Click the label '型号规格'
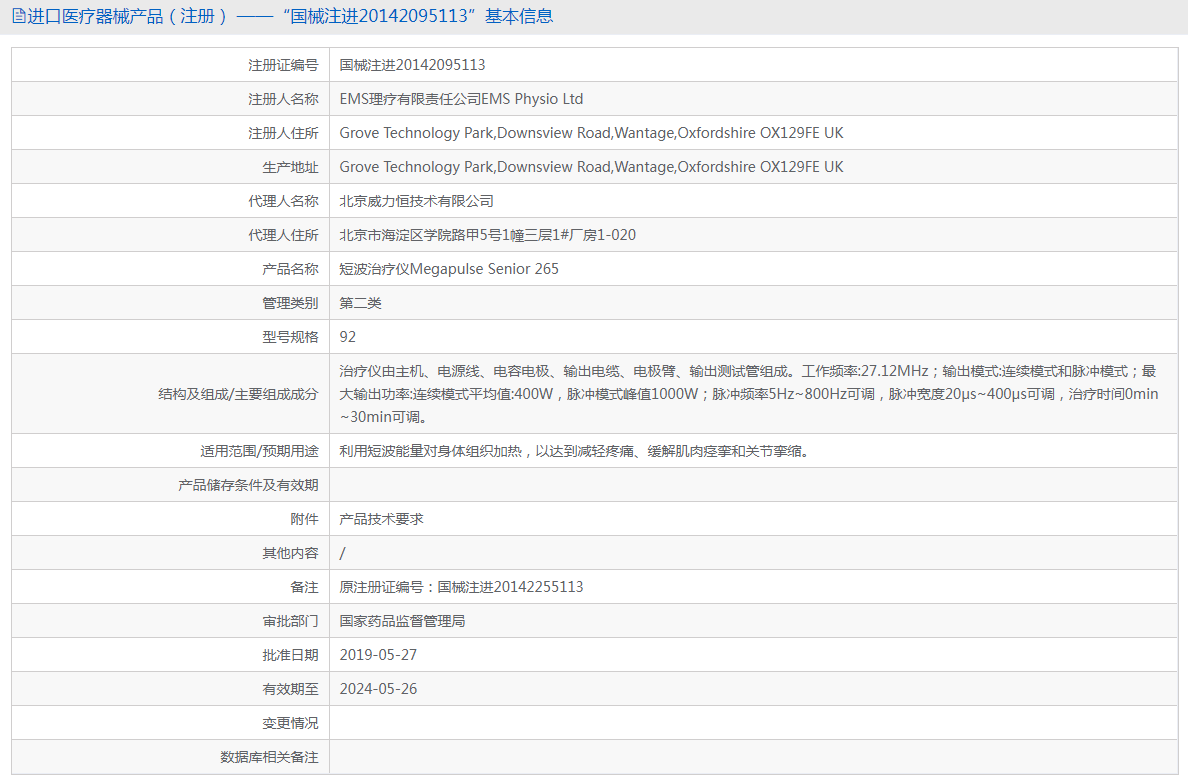This screenshot has width=1188, height=781. tap(290, 337)
